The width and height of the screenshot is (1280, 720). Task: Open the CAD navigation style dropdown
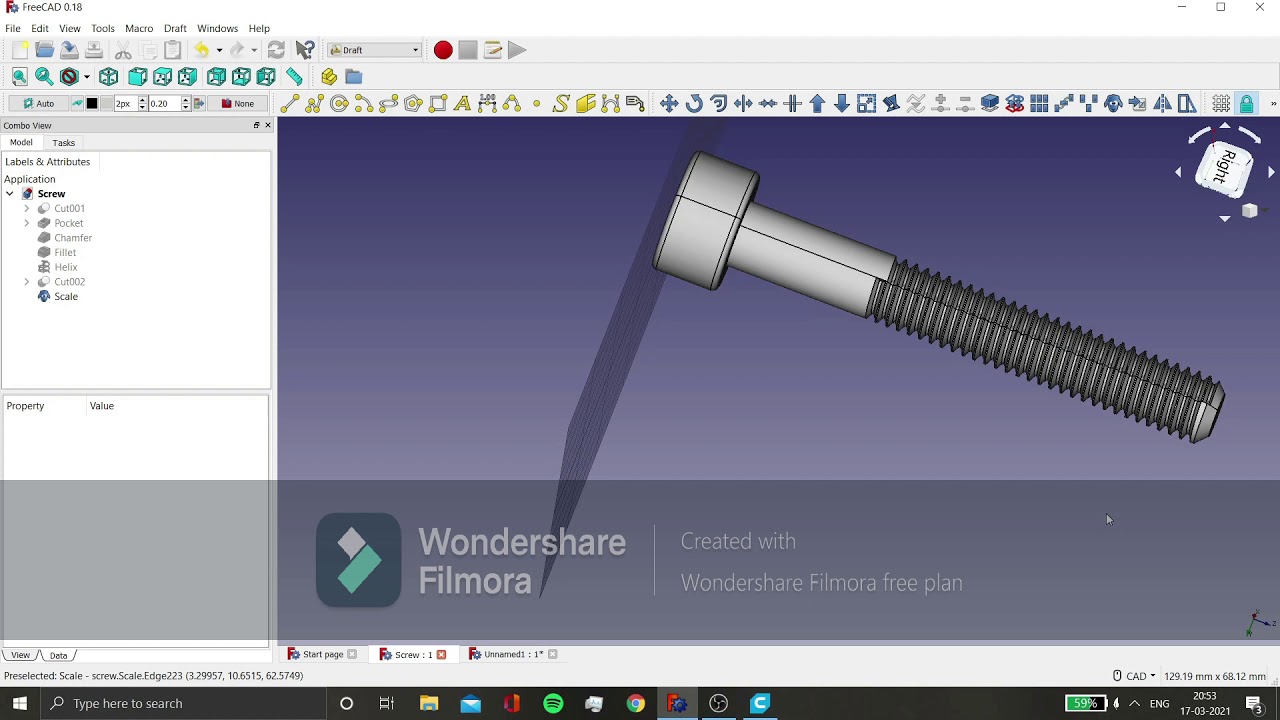pyautogui.click(x=1134, y=676)
